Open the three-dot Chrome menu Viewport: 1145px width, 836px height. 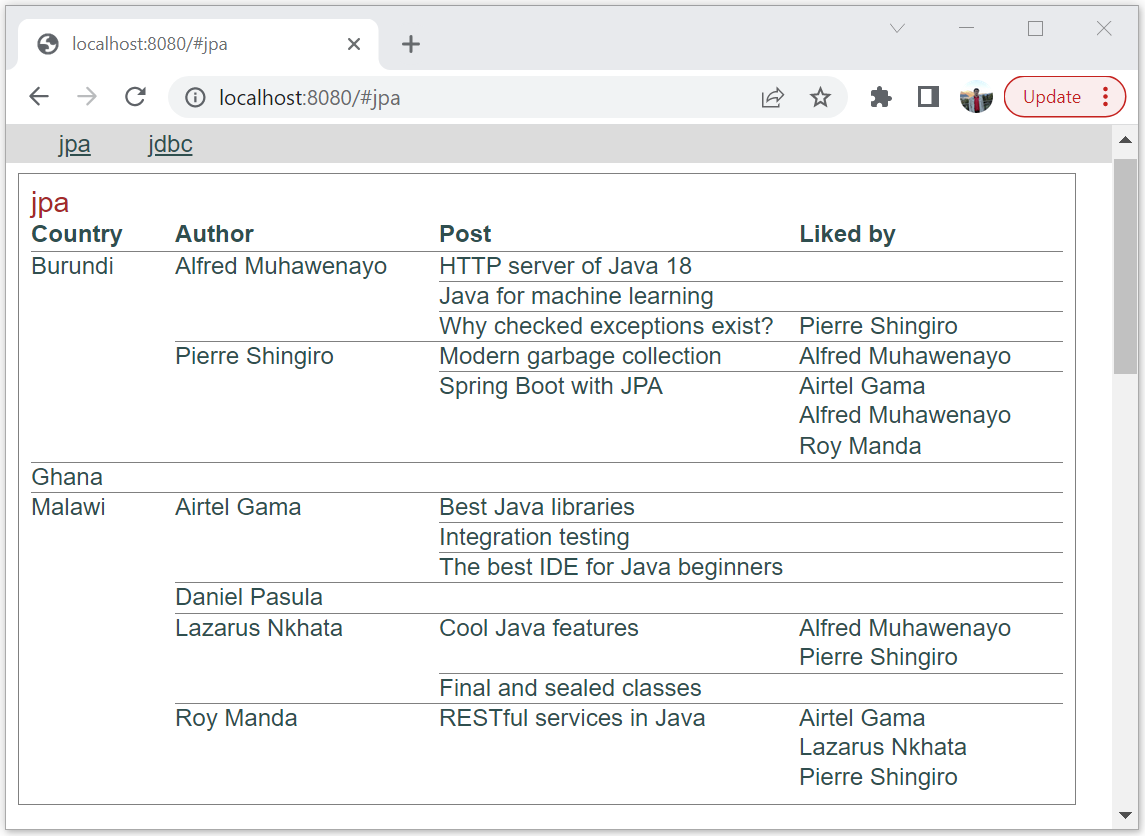coord(1106,96)
